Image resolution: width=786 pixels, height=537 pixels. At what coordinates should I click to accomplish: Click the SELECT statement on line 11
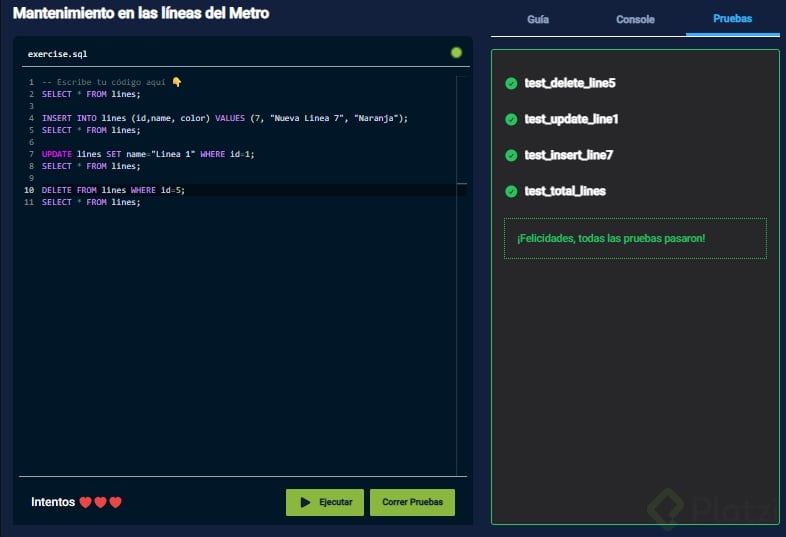coord(91,203)
